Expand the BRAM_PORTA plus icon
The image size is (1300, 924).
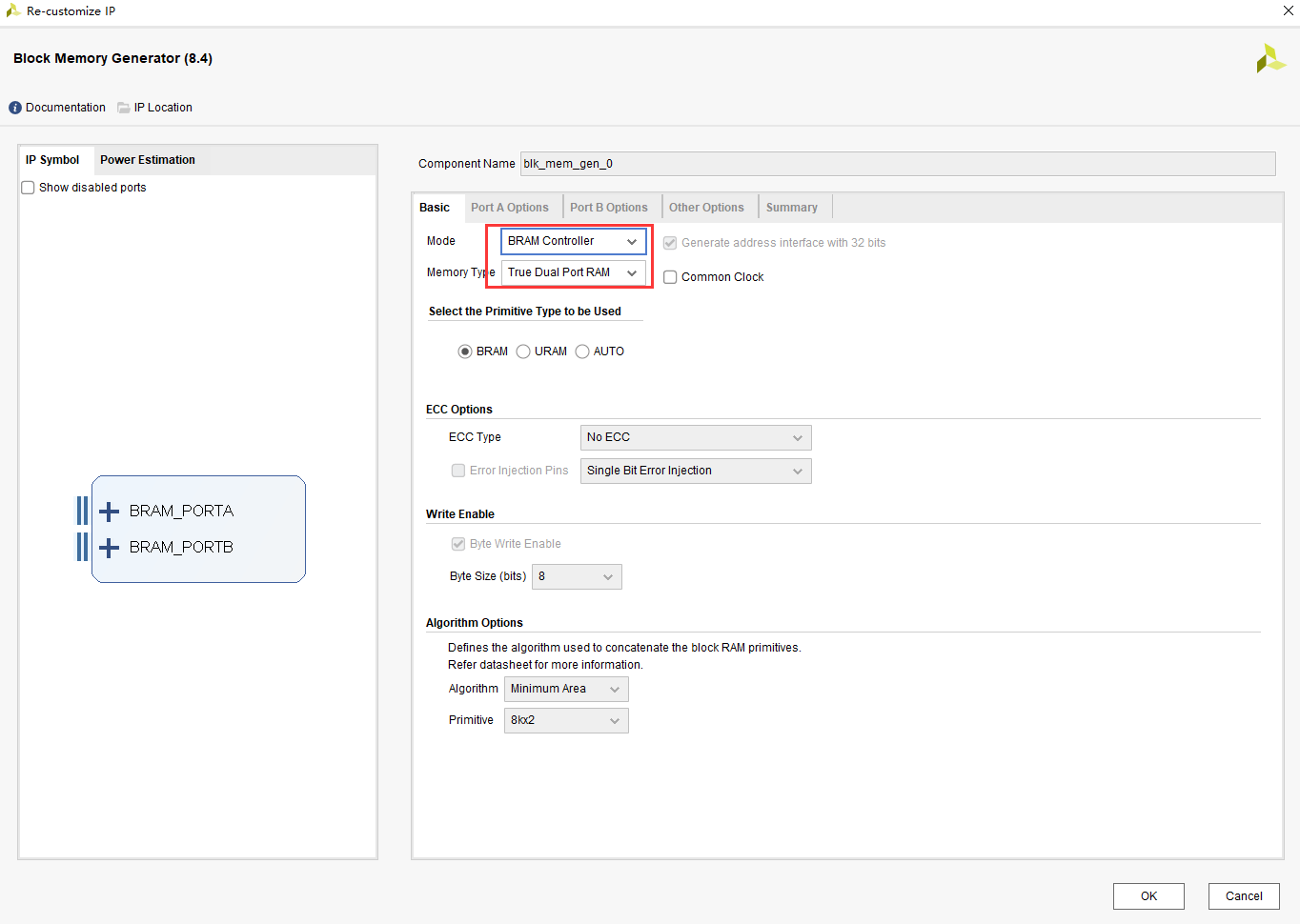(110, 512)
